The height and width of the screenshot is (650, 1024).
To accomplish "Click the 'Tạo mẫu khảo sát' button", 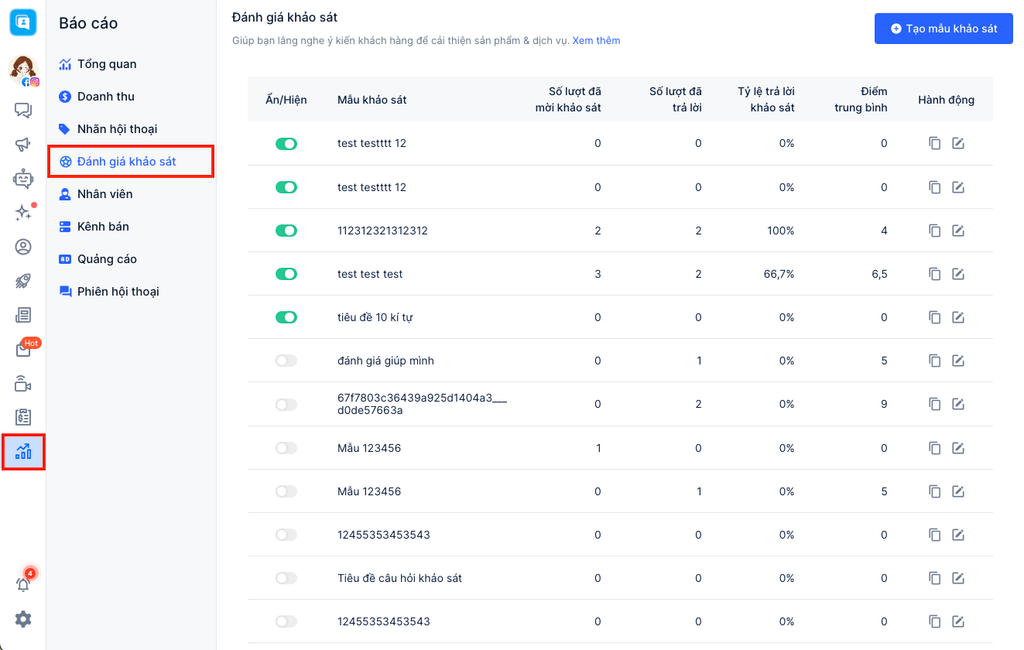I will tap(943, 29).
